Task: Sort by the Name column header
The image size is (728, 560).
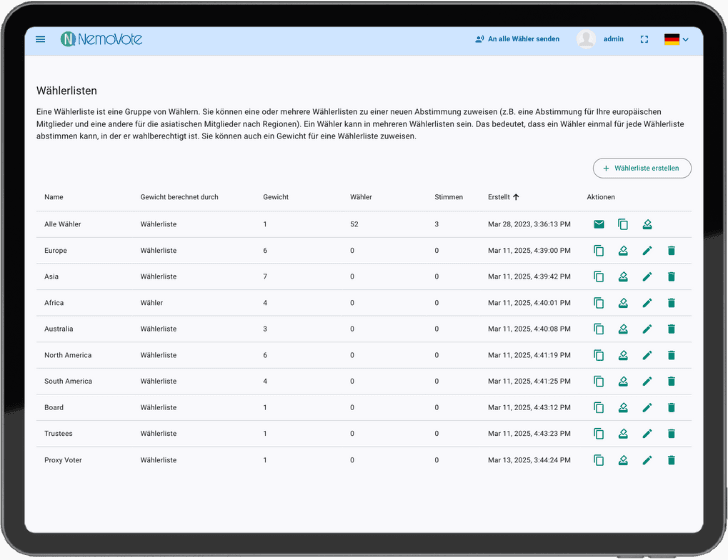Action: coord(54,197)
